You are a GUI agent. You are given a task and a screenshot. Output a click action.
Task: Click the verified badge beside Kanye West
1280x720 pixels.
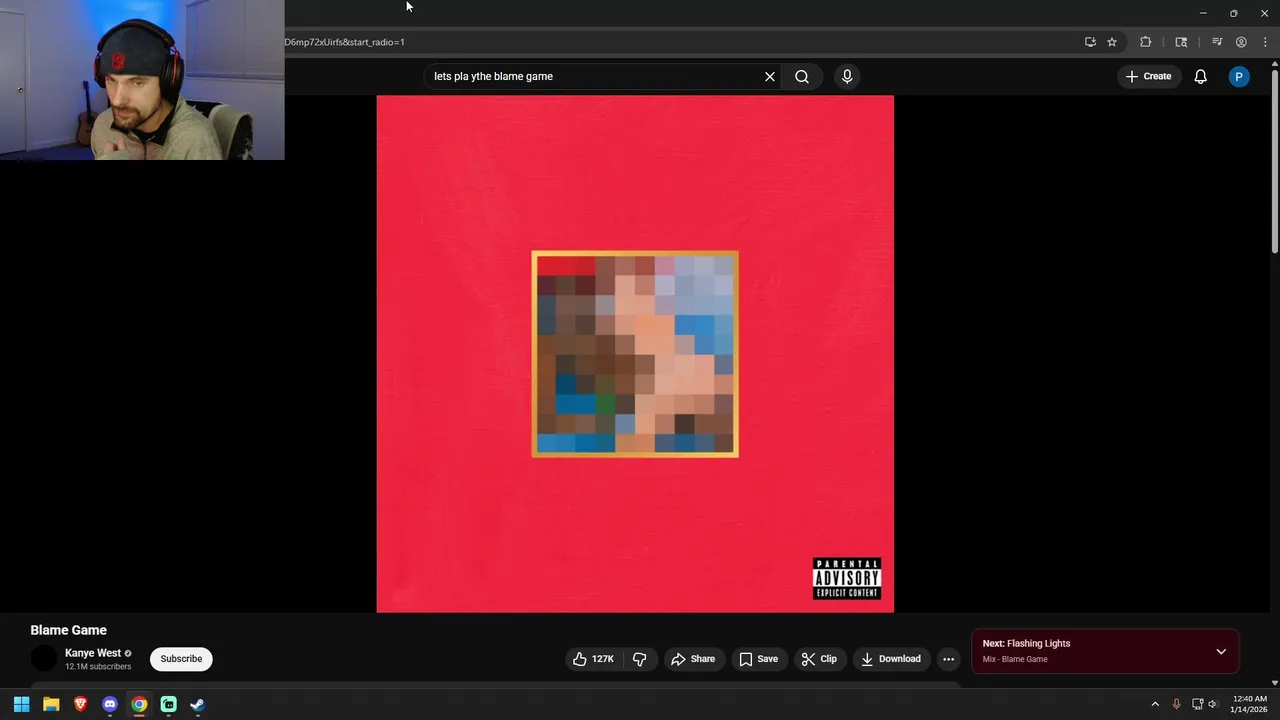pos(128,654)
